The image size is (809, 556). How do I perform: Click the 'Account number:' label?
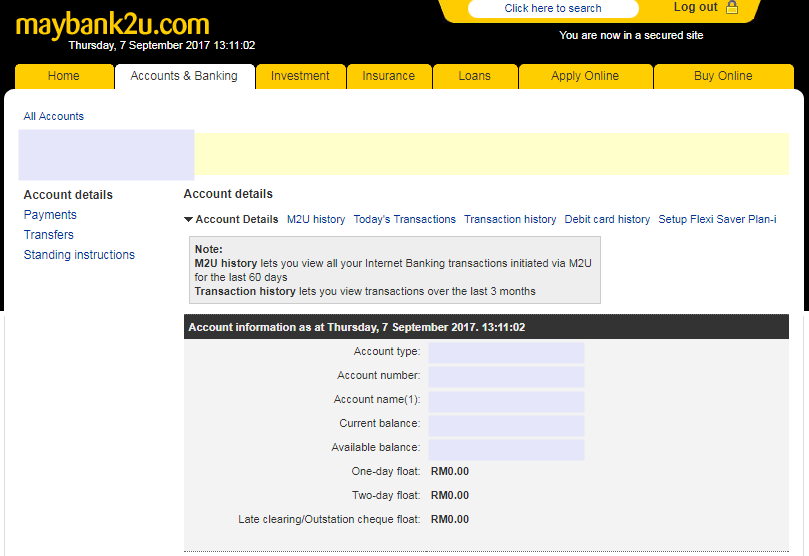click(379, 375)
